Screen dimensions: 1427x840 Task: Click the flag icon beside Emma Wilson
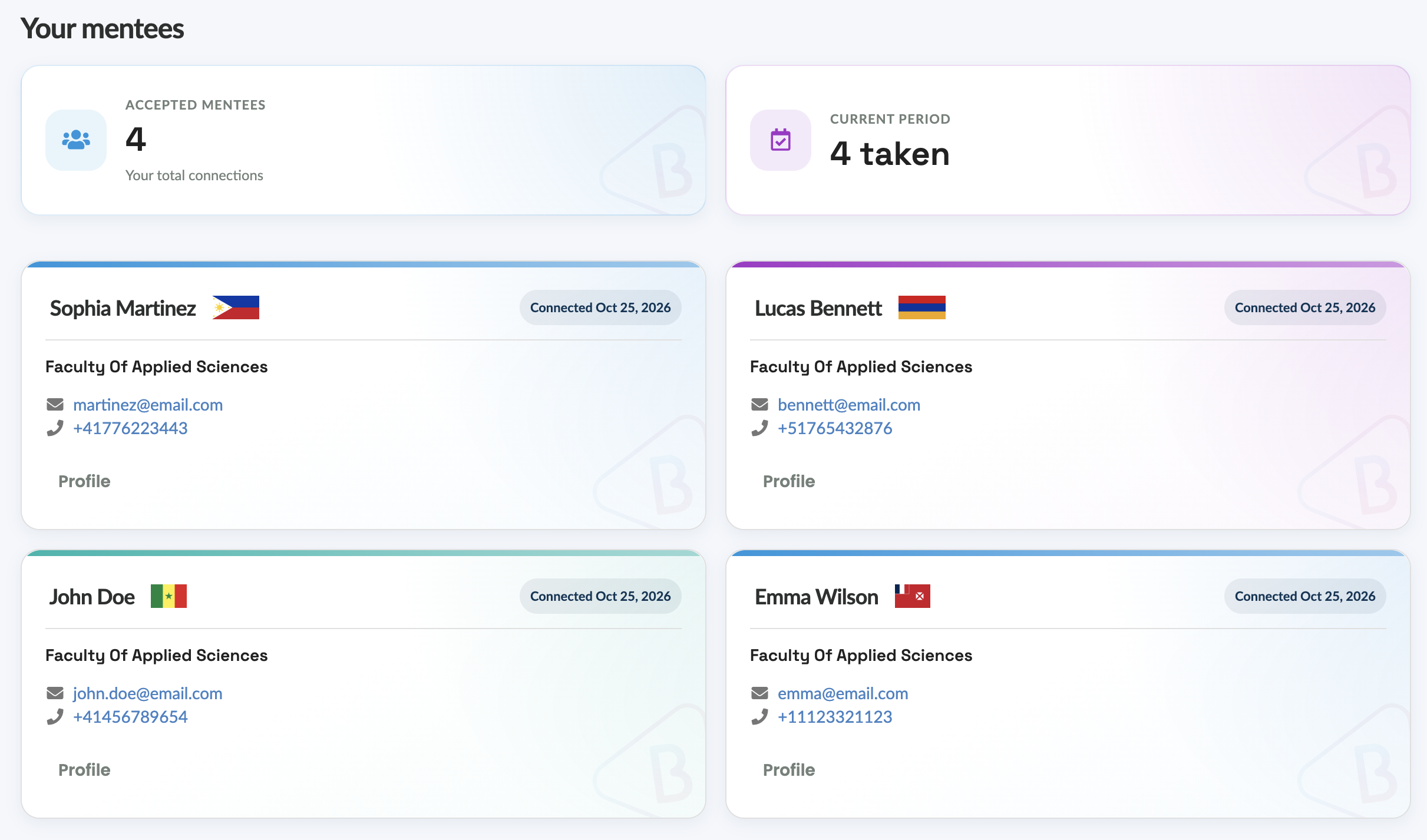912,596
